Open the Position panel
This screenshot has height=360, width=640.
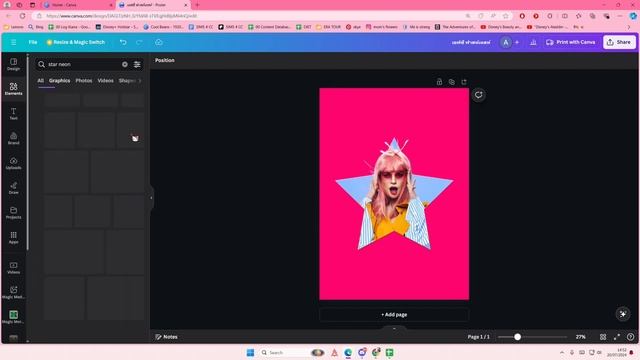164,60
